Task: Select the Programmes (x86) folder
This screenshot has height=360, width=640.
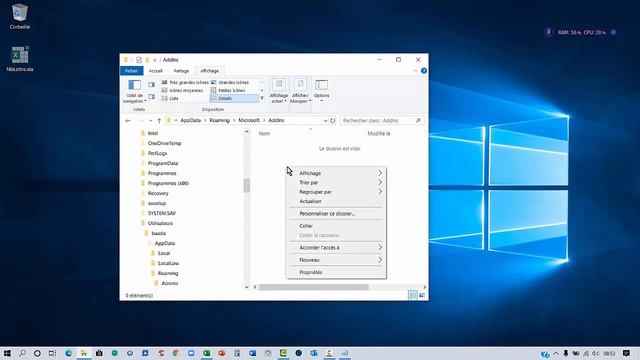Action: click(x=168, y=183)
